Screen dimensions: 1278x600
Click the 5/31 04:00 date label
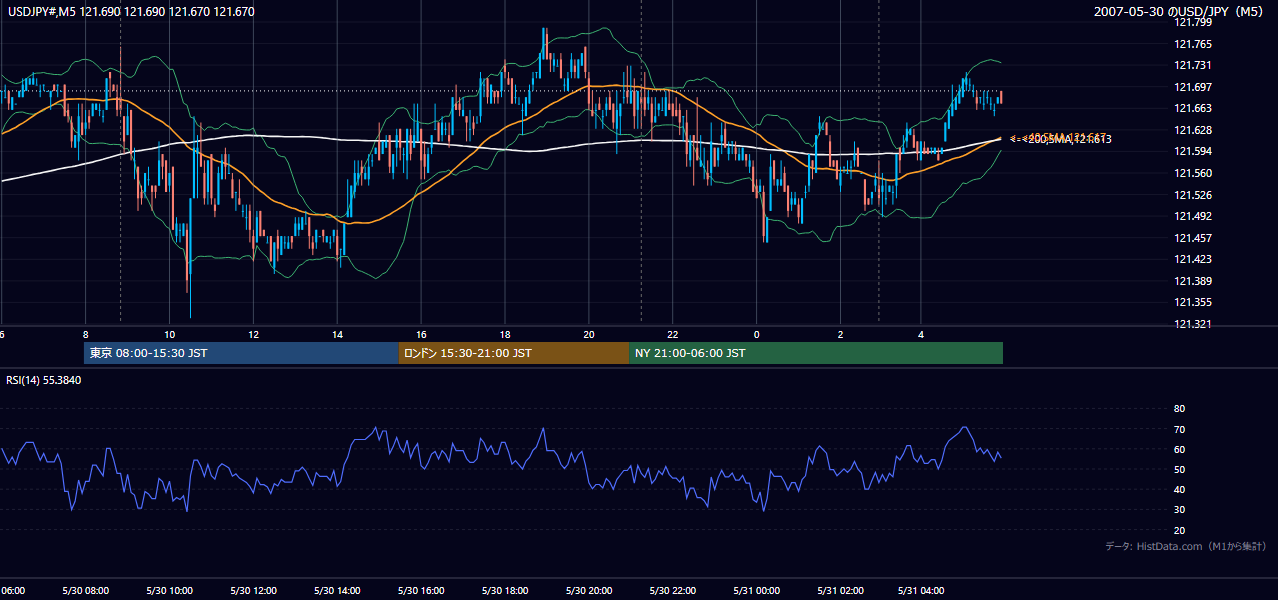(x=923, y=591)
